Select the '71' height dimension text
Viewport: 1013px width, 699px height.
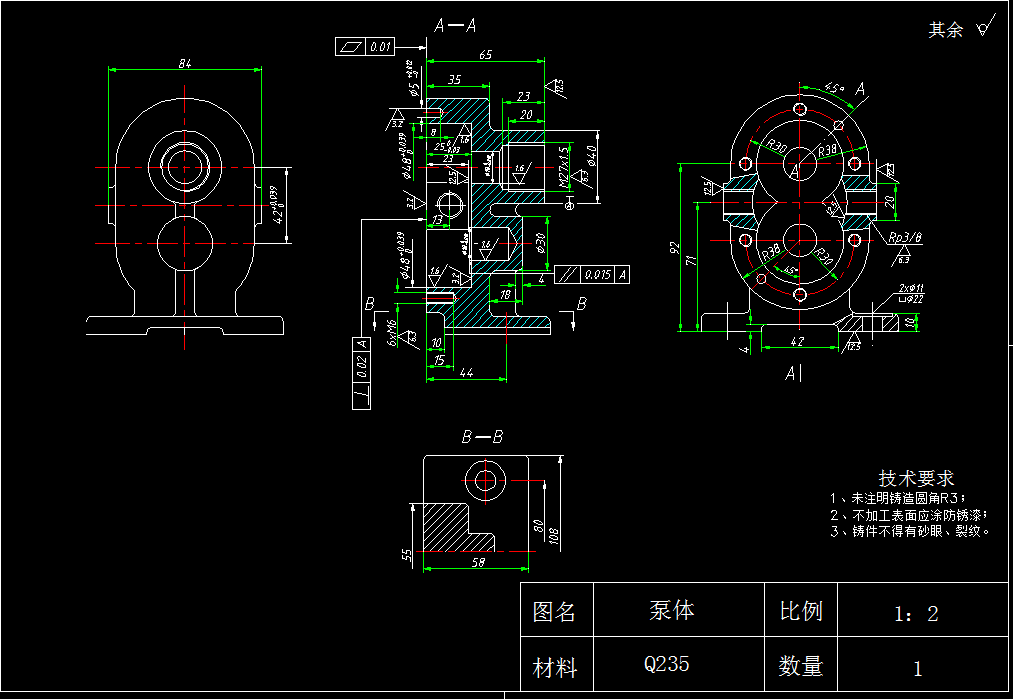pyautogui.click(x=691, y=261)
